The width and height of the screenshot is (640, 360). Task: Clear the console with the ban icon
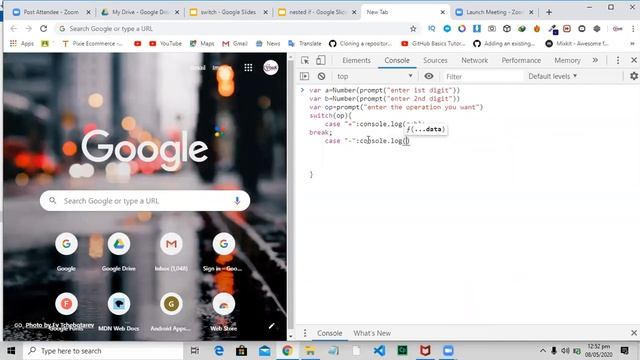[x=322, y=76]
